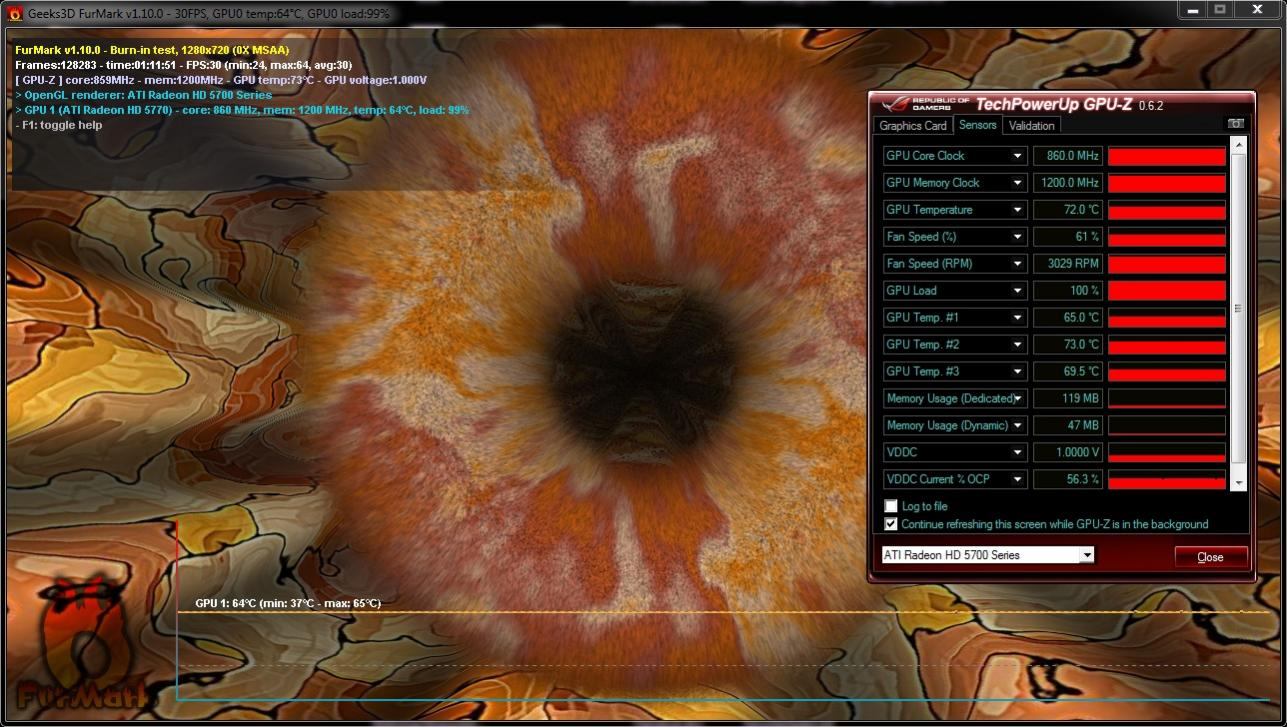Maximize the FurMark window
The width and height of the screenshot is (1287, 727).
pyautogui.click(x=1220, y=9)
